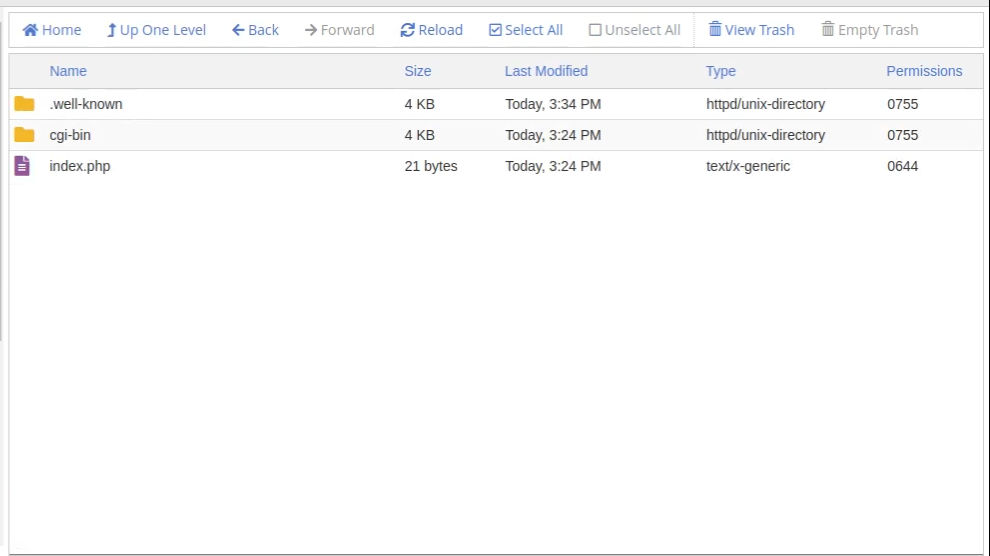The image size is (990, 556).
Task: Click cgi-bin httpd/unix-directory type
Action: (765, 135)
